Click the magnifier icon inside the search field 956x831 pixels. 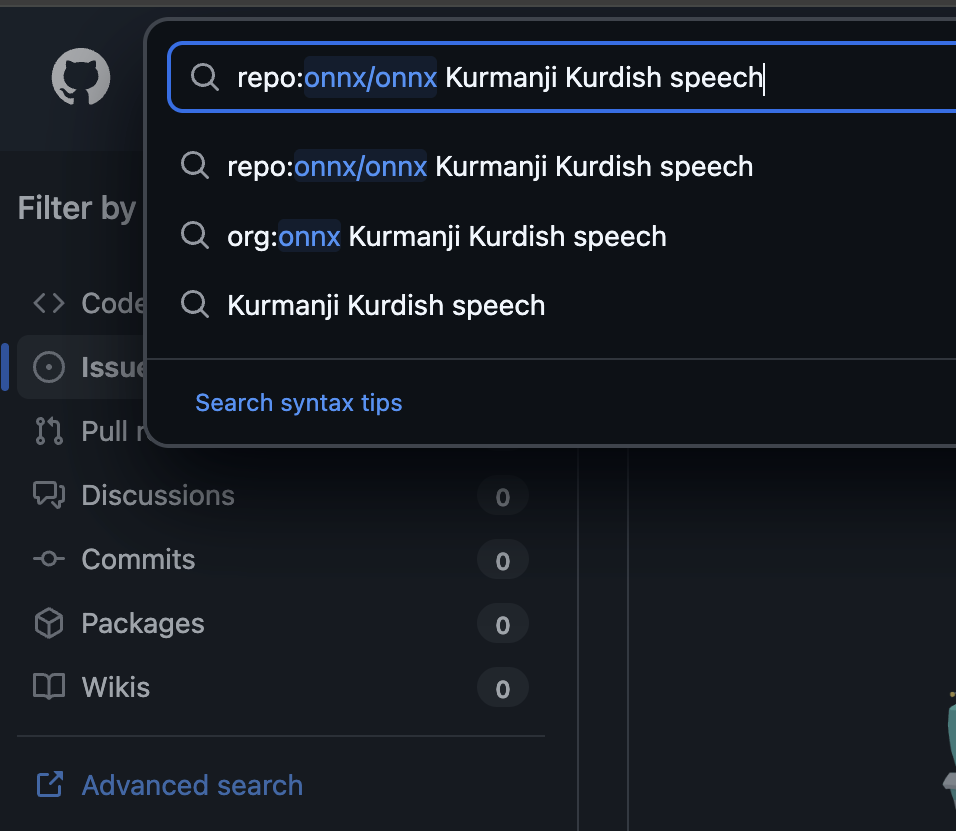(205, 77)
